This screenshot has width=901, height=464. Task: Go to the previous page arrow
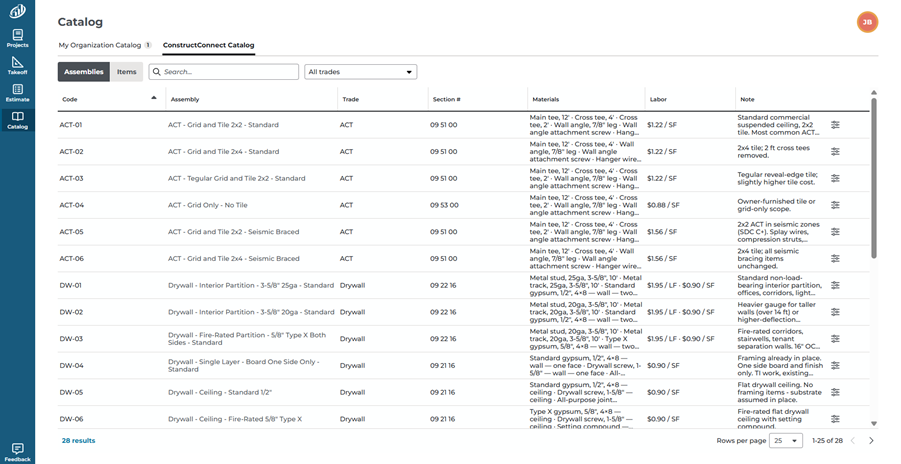pos(853,441)
